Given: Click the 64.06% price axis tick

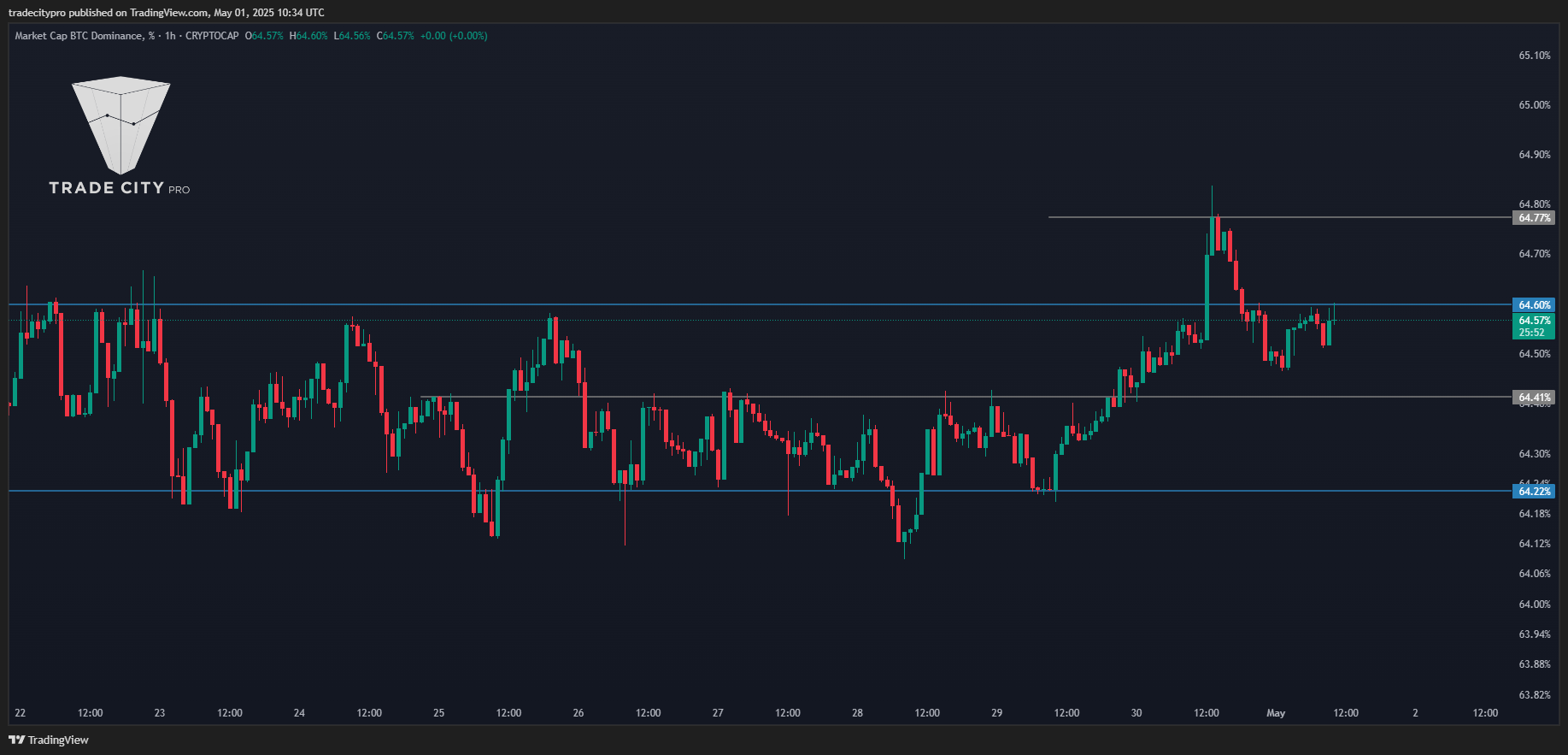Looking at the screenshot, I should pos(1535,574).
